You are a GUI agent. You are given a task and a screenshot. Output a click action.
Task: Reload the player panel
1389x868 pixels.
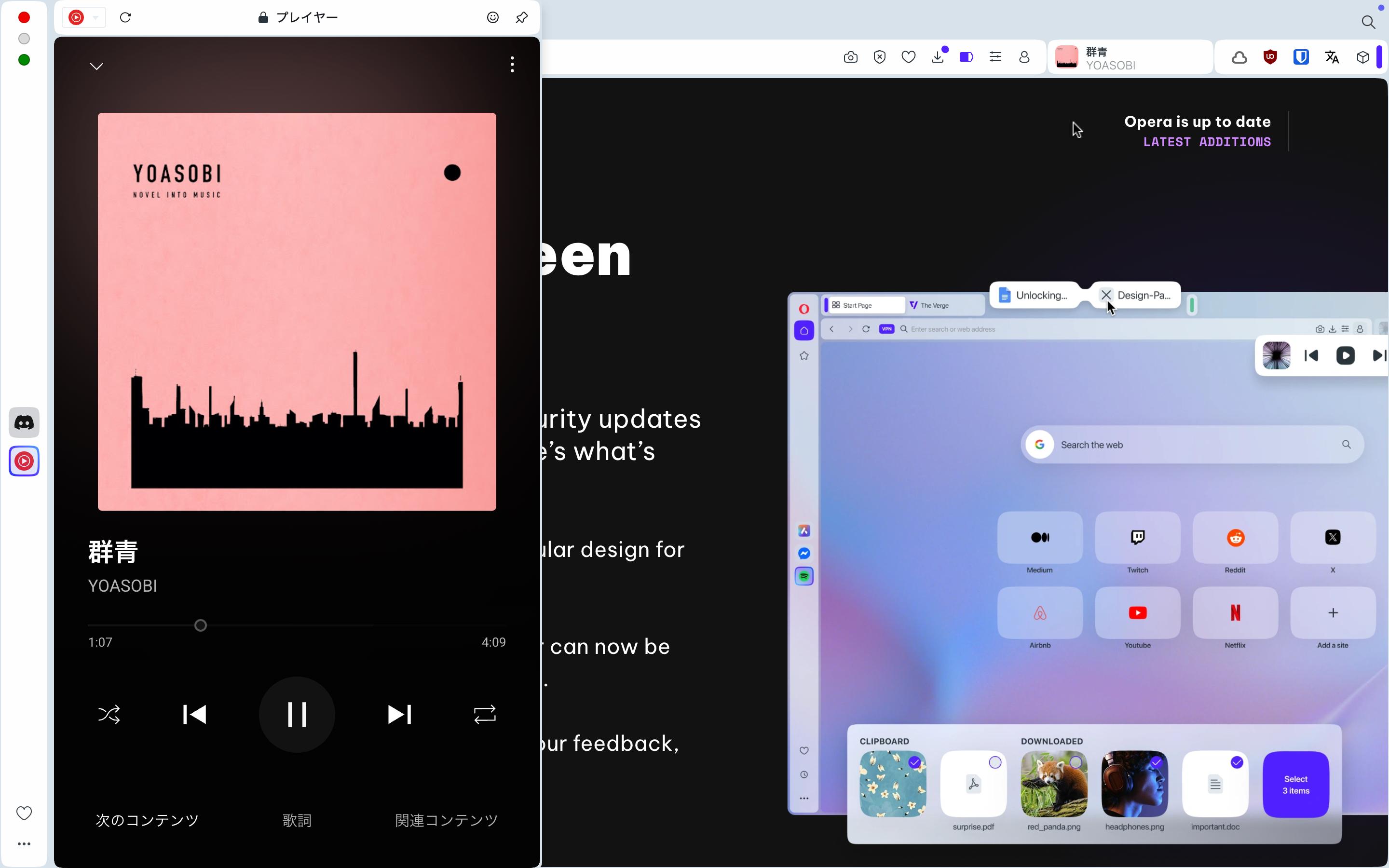pos(126,17)
